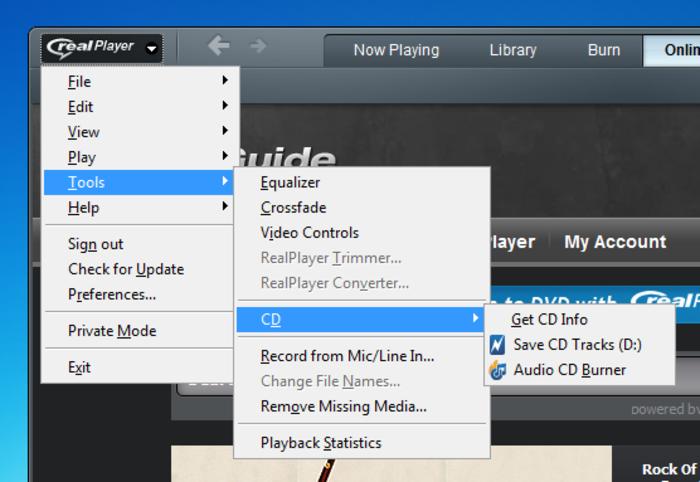This screenshot has height=482, width=700.
Task: Open the View submenu
Action: [138, 132]
